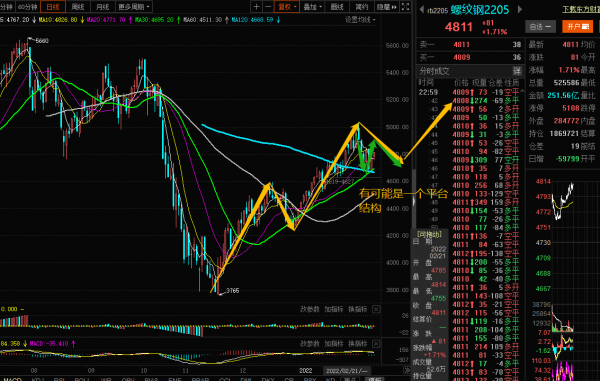
Task: Go to previous contract arrow
Action: point(421,10)
